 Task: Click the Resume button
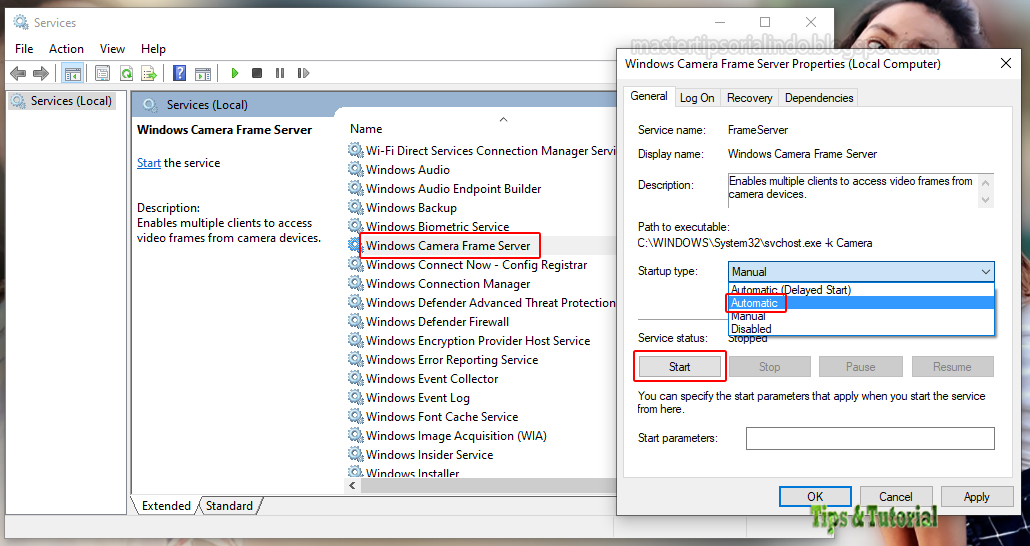[952, 367]
